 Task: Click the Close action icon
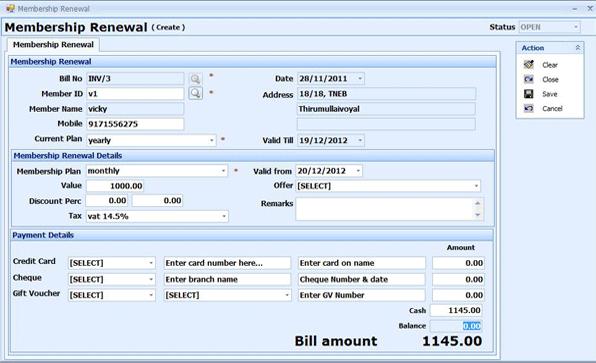click(529, 79)
